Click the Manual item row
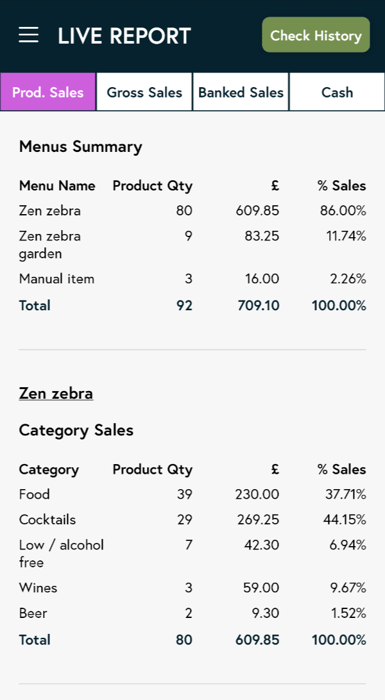The height and width of the screenshot is (700, 385). pos(192,279)
